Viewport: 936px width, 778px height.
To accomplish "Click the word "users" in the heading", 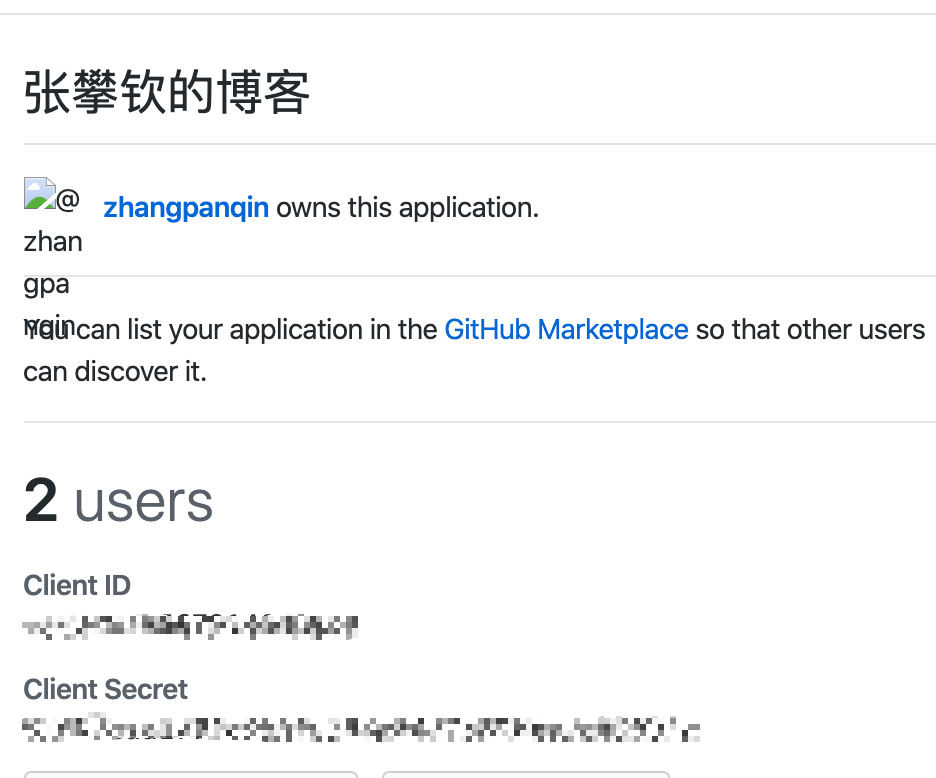I will 144,501.
